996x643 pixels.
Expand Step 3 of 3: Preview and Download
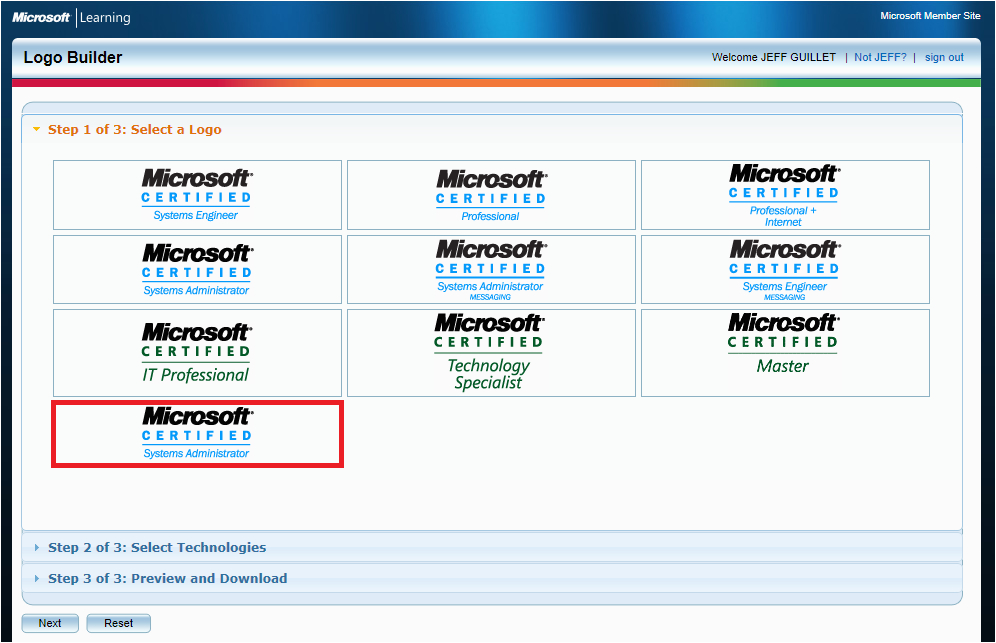point(167,579)
